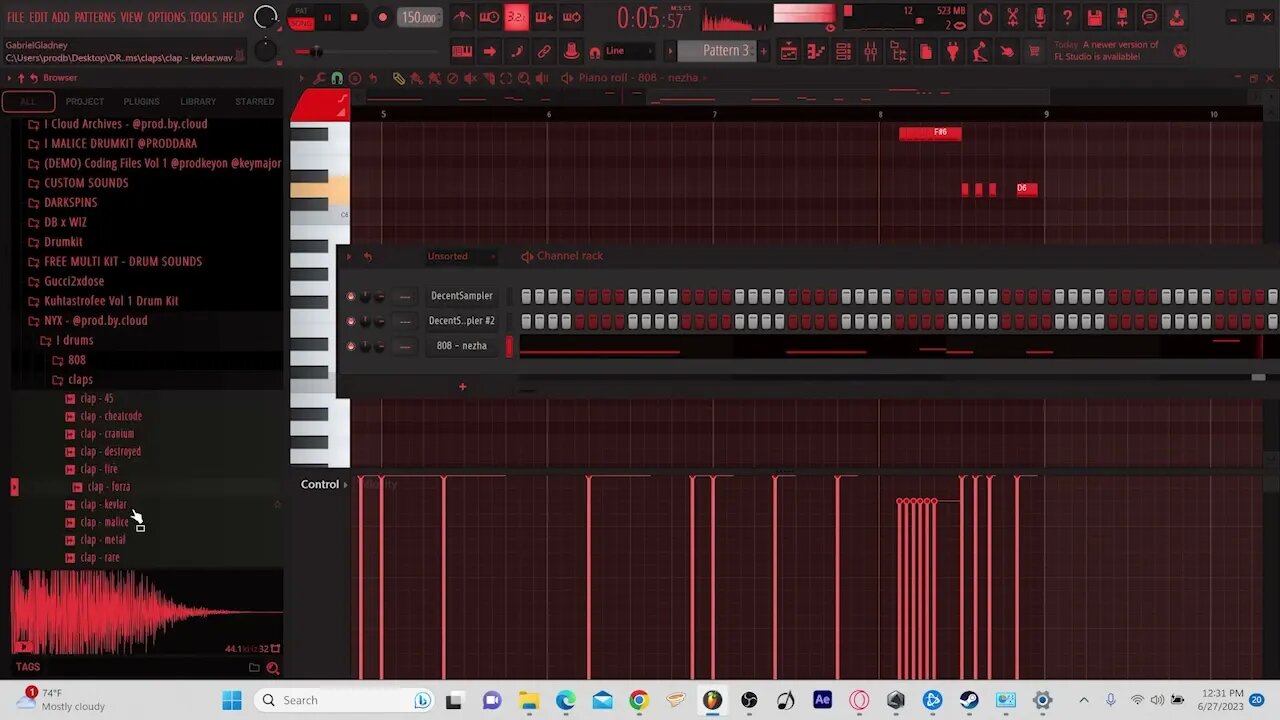Click the scissors audio editor icon
This screenshot has width=1280, height=720.
click(x=1013, y=18)
